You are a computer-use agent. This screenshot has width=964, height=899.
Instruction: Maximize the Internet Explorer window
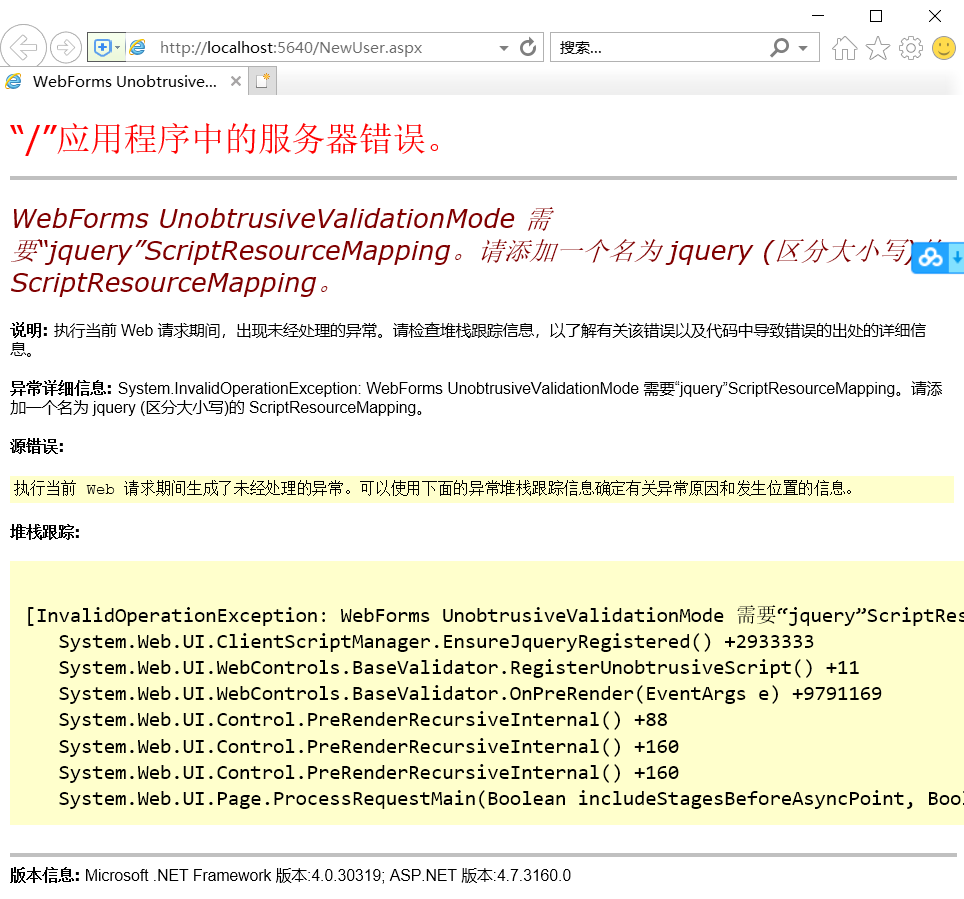click(x=876, y=16)
